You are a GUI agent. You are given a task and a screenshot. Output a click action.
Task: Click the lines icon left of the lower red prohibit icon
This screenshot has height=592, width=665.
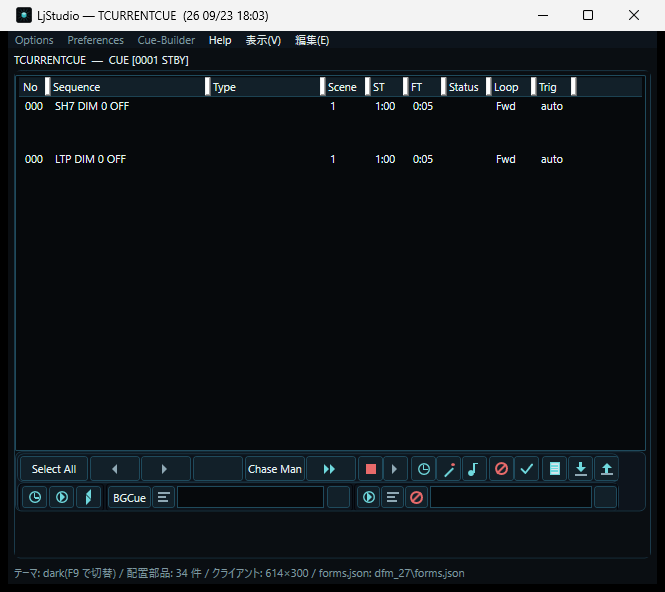393,497
